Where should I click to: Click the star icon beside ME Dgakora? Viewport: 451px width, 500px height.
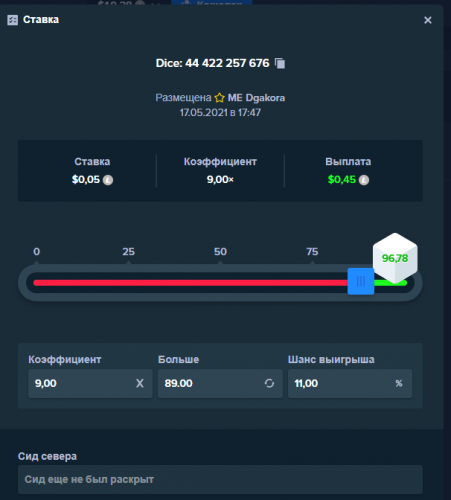tap(219, 98)
